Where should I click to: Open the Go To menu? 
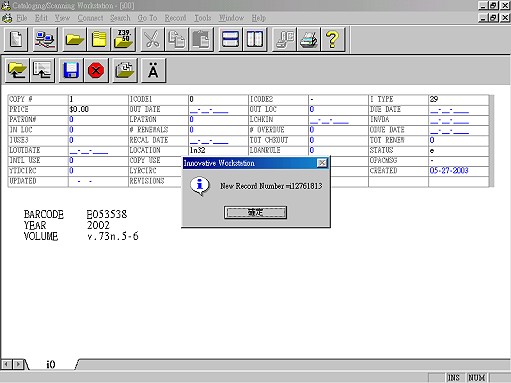(x=147, y=18)
